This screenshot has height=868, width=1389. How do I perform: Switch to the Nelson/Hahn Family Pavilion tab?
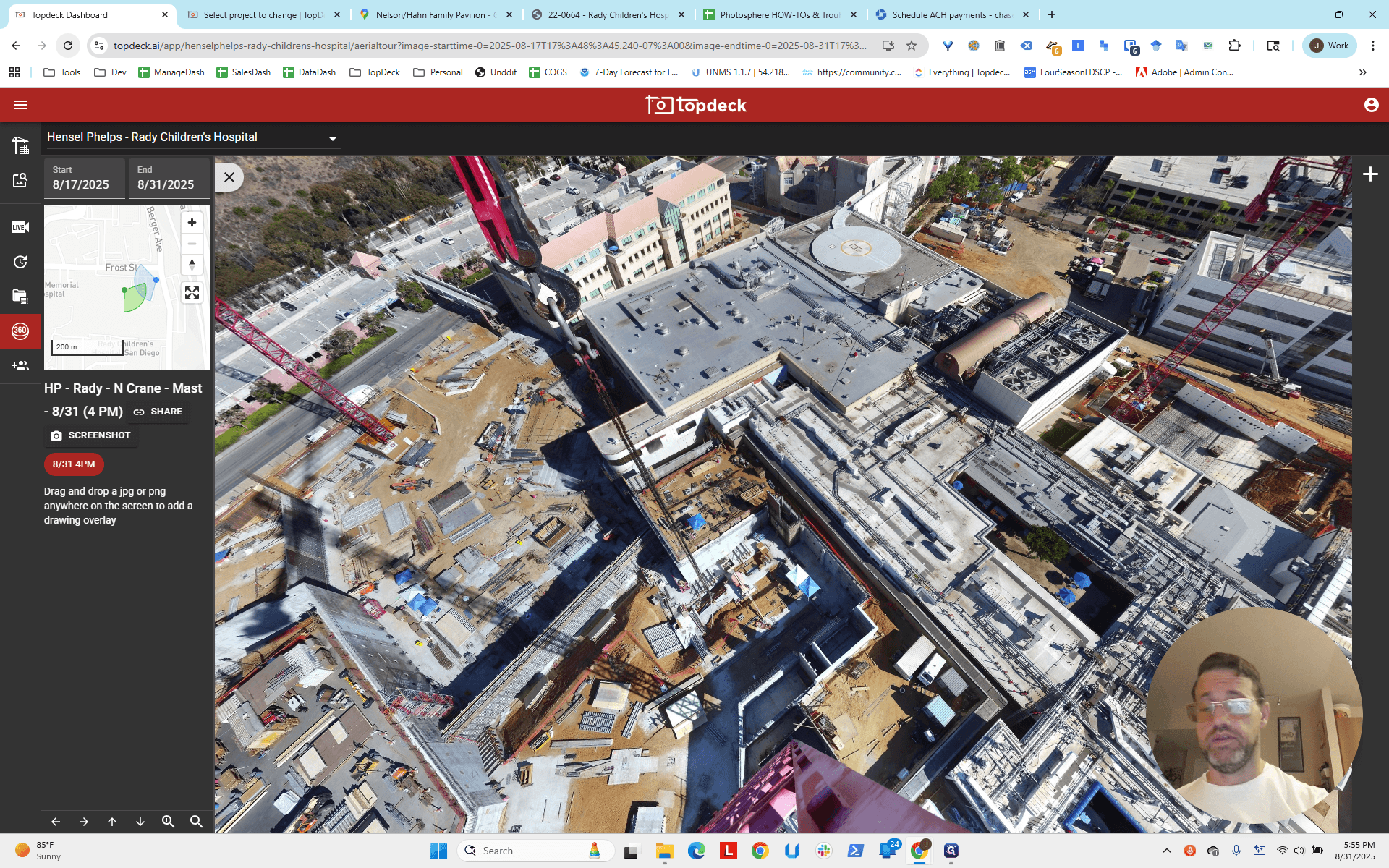436,14
